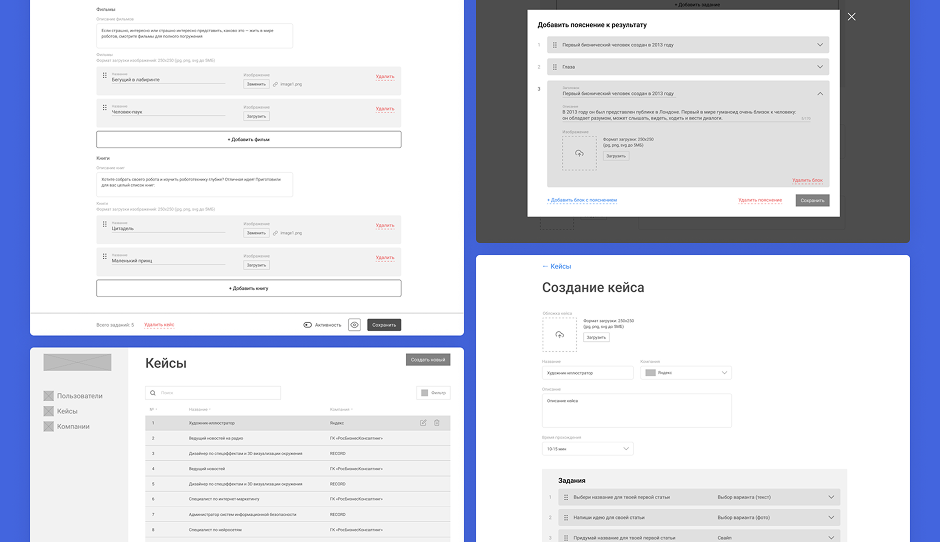Image resolution: width=940 pixels, height=542 pixels.
Task: Click the '+ Добавить фильм' button
Action: click(x=248, y=140)
